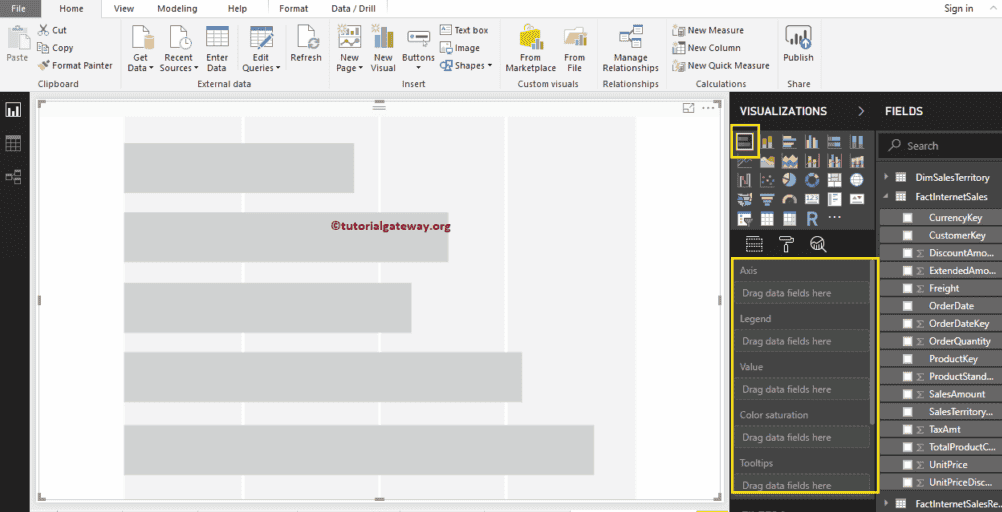
Task: Open Focus mode on the chart visual
Action: [x=689, y=109]
